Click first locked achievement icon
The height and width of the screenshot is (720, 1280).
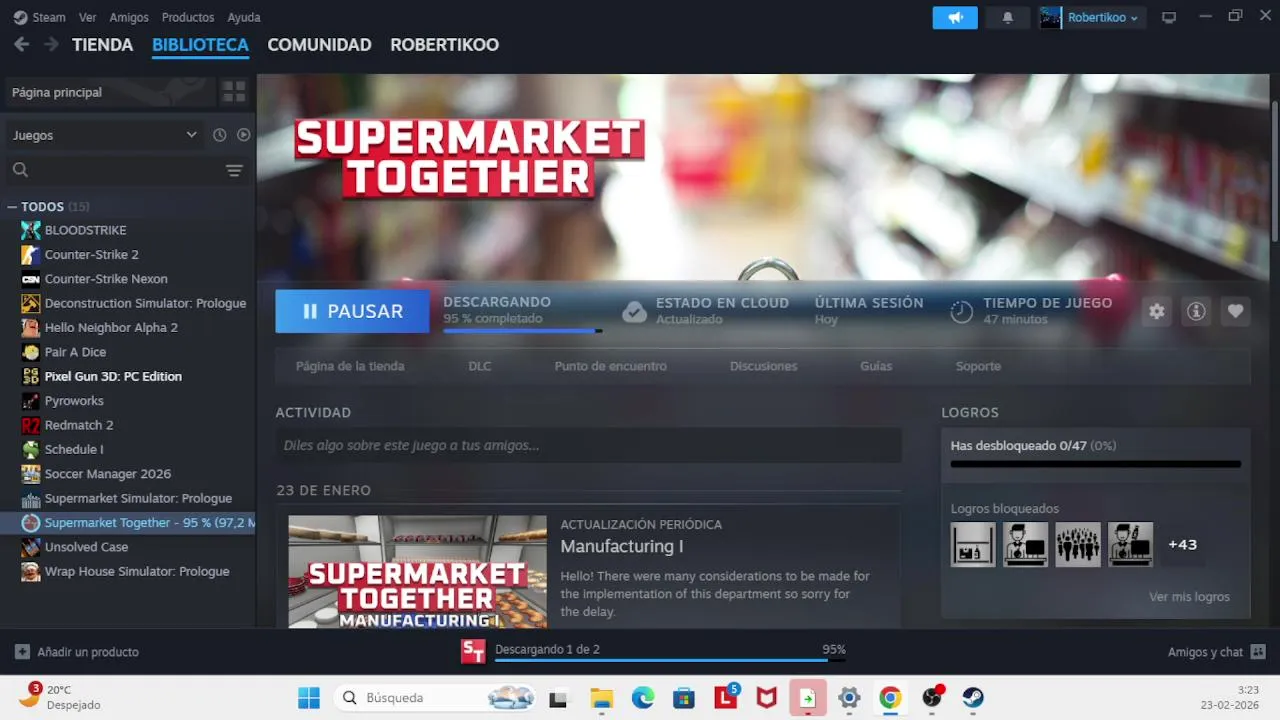click(x=973, y=544)
